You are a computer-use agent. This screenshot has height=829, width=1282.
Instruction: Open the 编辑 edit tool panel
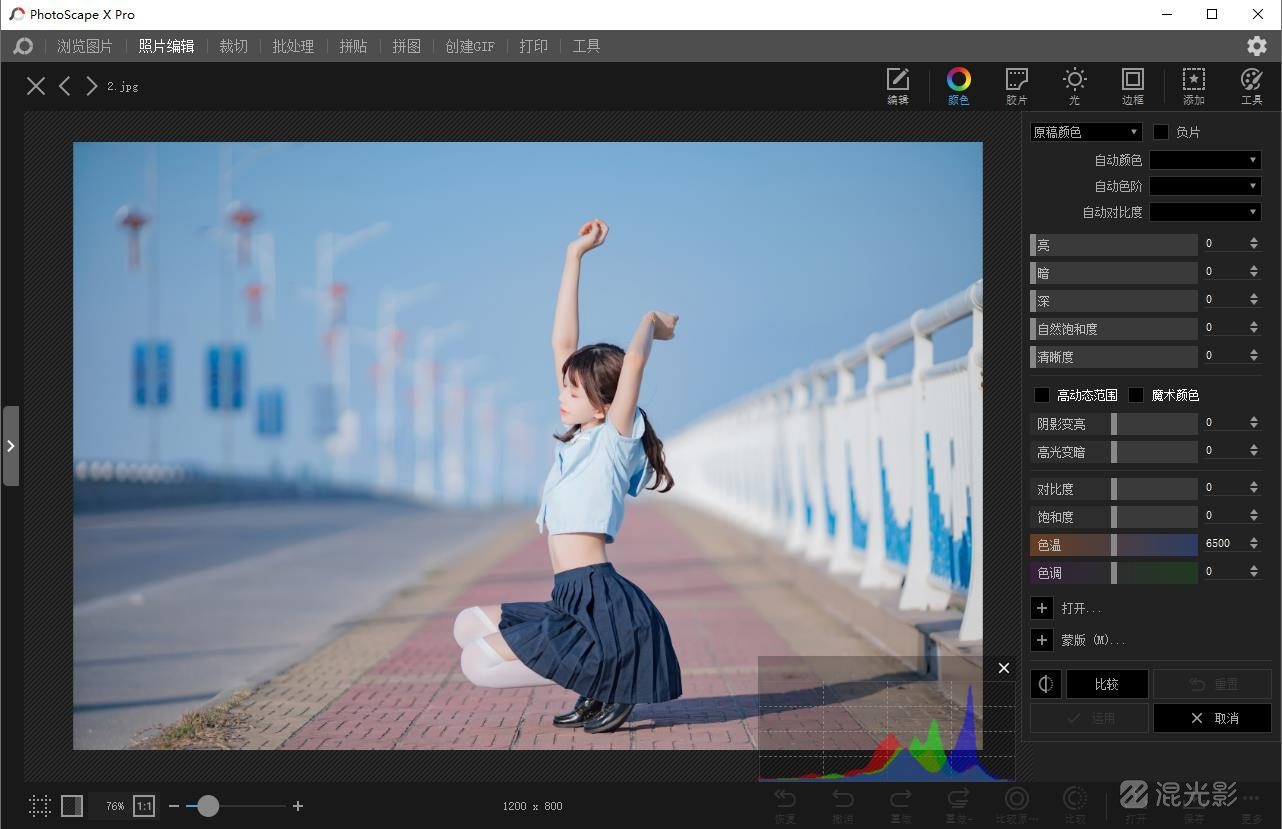pos(898,86)
